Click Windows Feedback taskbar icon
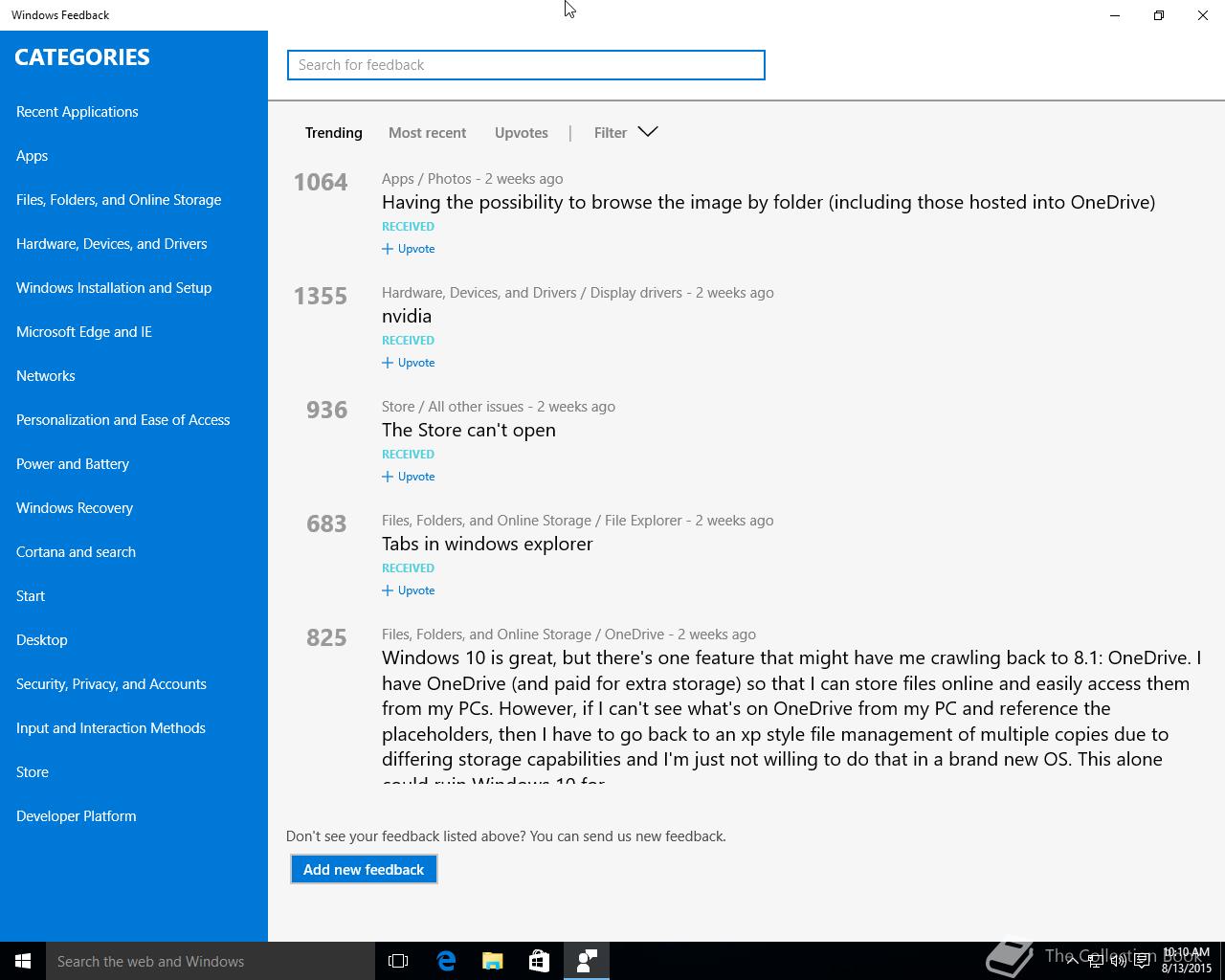Image resolution: width=1225 pixels, height=980 pixels. [x=587, y=961]
